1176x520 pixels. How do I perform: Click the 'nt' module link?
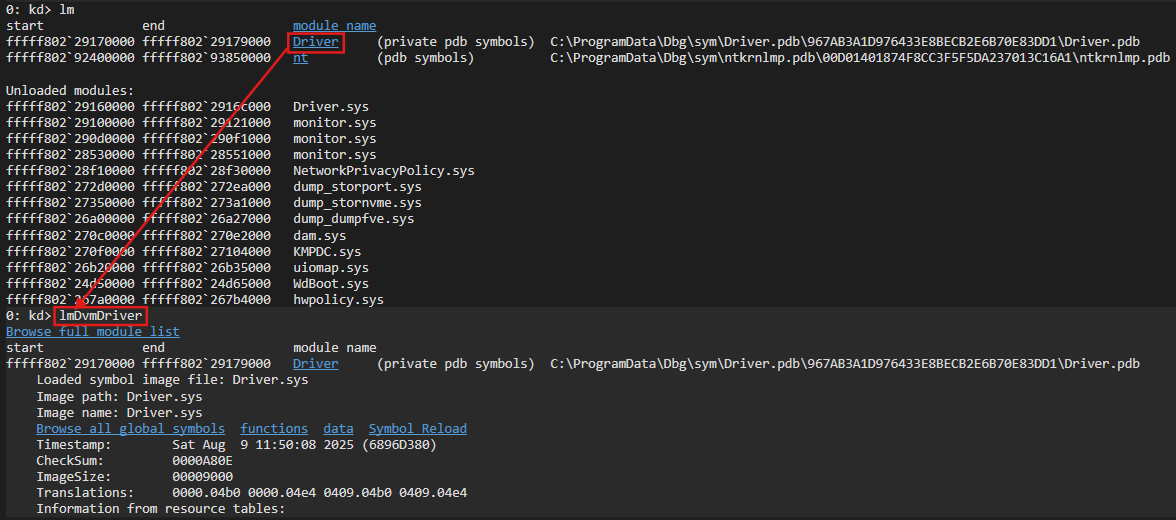pos(300,58)
